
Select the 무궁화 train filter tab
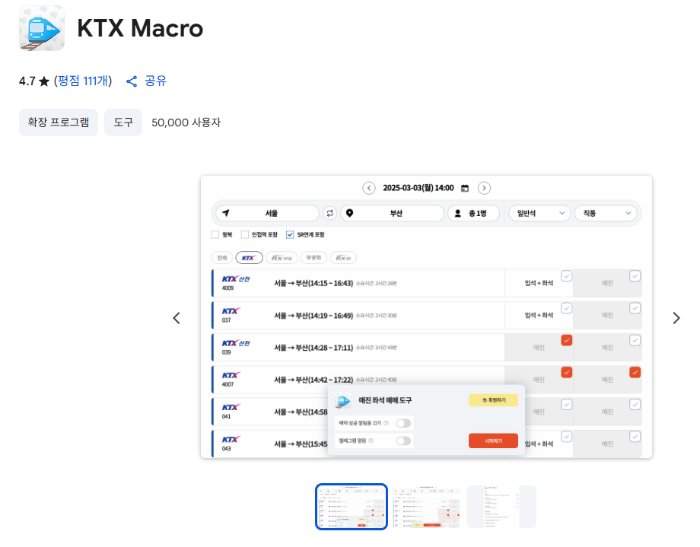tap(314, 258)
